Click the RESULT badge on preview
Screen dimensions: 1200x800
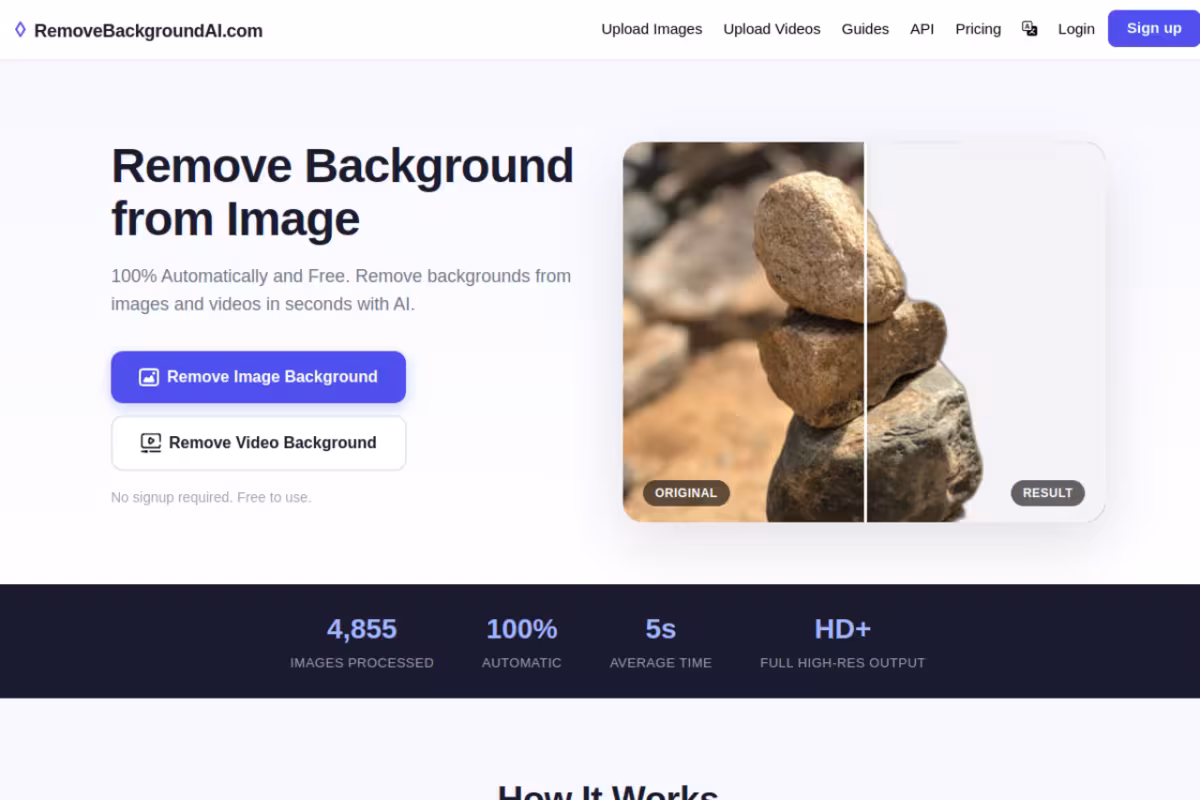tap(1047, 493)
